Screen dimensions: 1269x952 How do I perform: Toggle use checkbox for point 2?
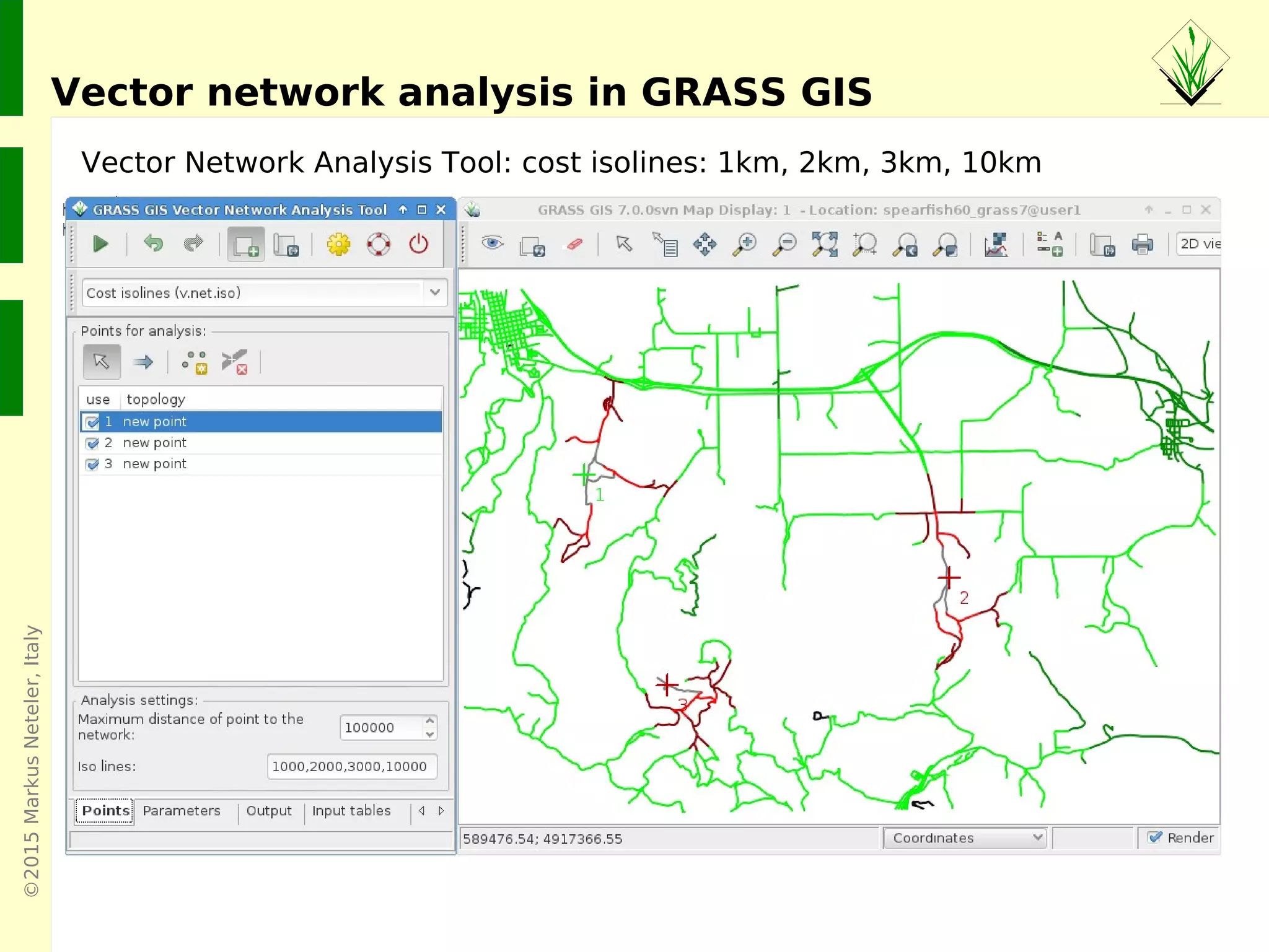[92, 443]
